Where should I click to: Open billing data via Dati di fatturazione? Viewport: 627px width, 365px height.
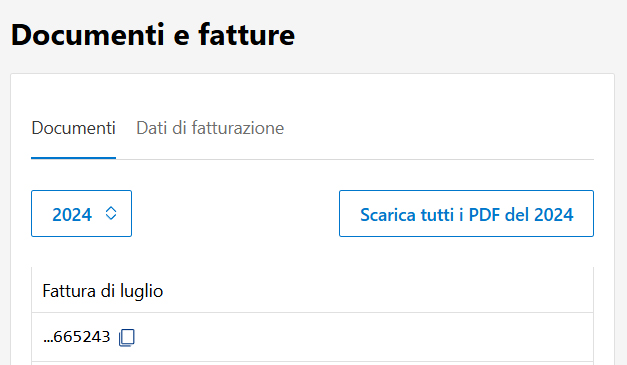point(210,128)
